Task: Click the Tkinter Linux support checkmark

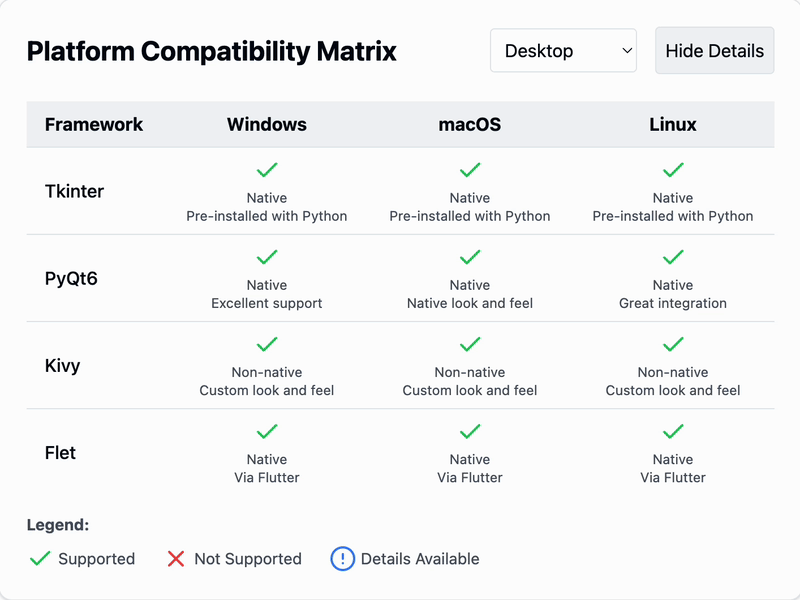Action: click(673, 171)
